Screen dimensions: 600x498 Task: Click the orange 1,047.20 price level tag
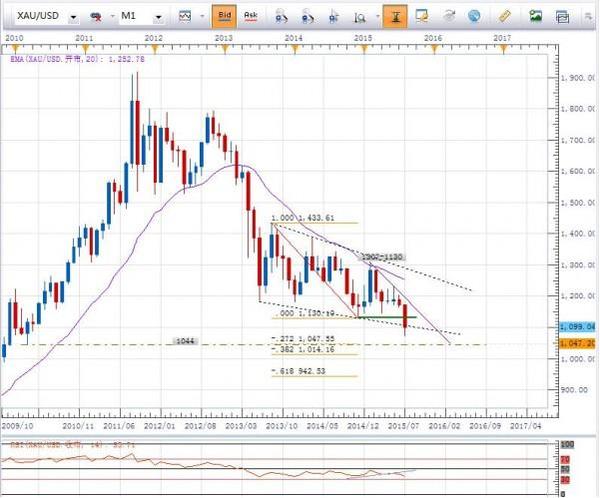pos(580,342)
